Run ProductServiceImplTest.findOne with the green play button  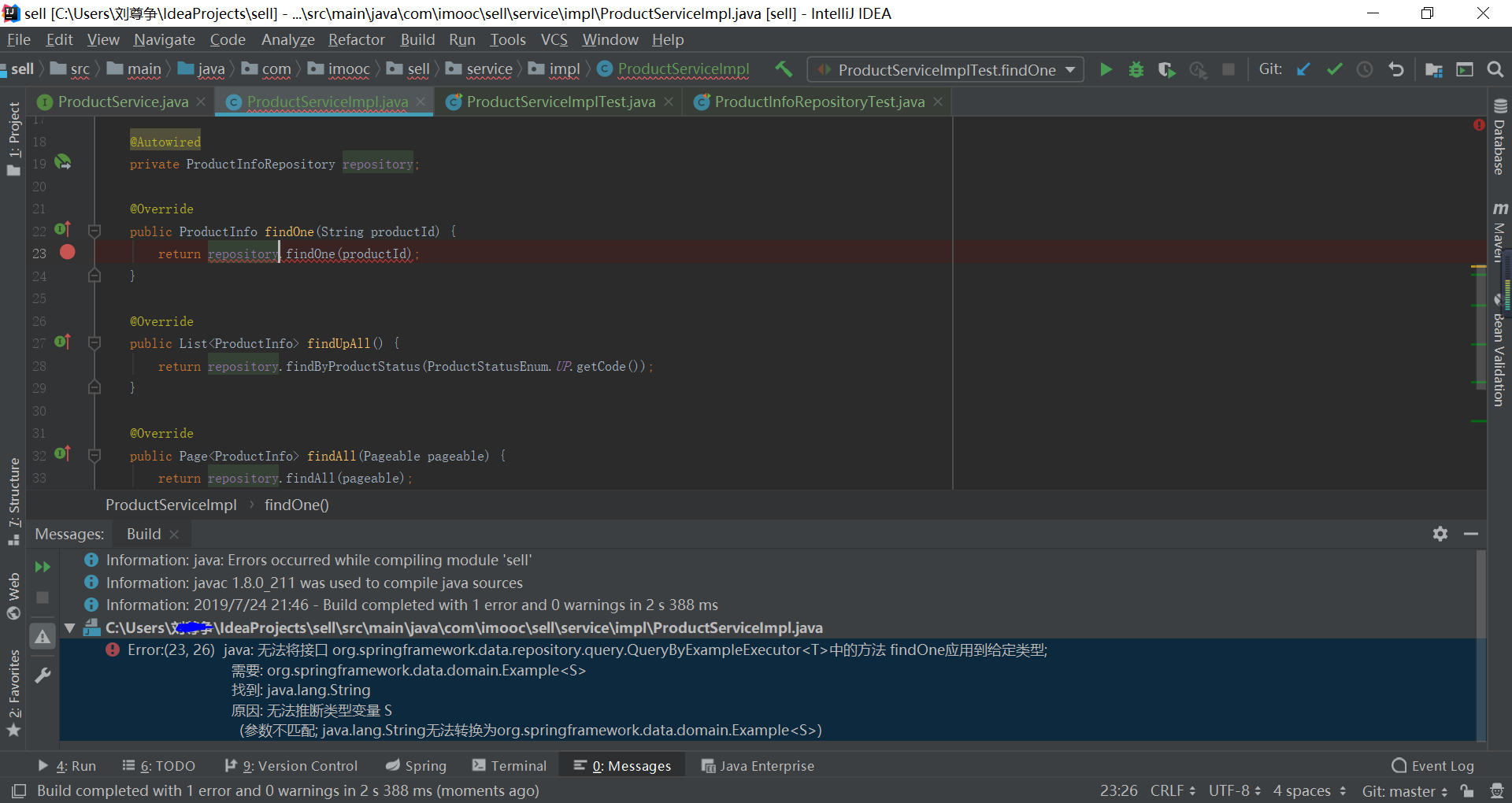1106,69
